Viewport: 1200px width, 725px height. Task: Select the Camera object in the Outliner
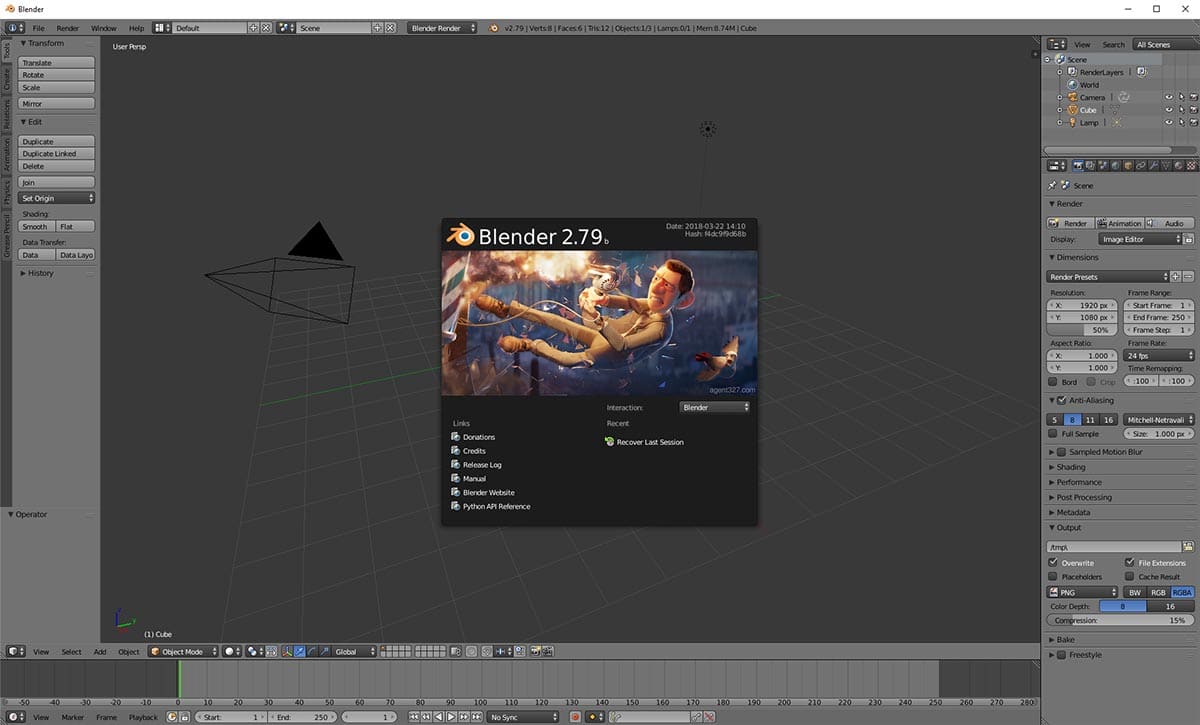click(1092, 97)
